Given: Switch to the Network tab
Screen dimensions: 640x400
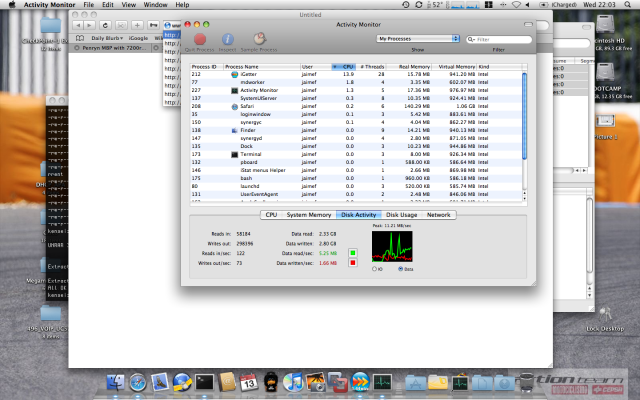Looking at the screenshot, I should tap(438, 215).
